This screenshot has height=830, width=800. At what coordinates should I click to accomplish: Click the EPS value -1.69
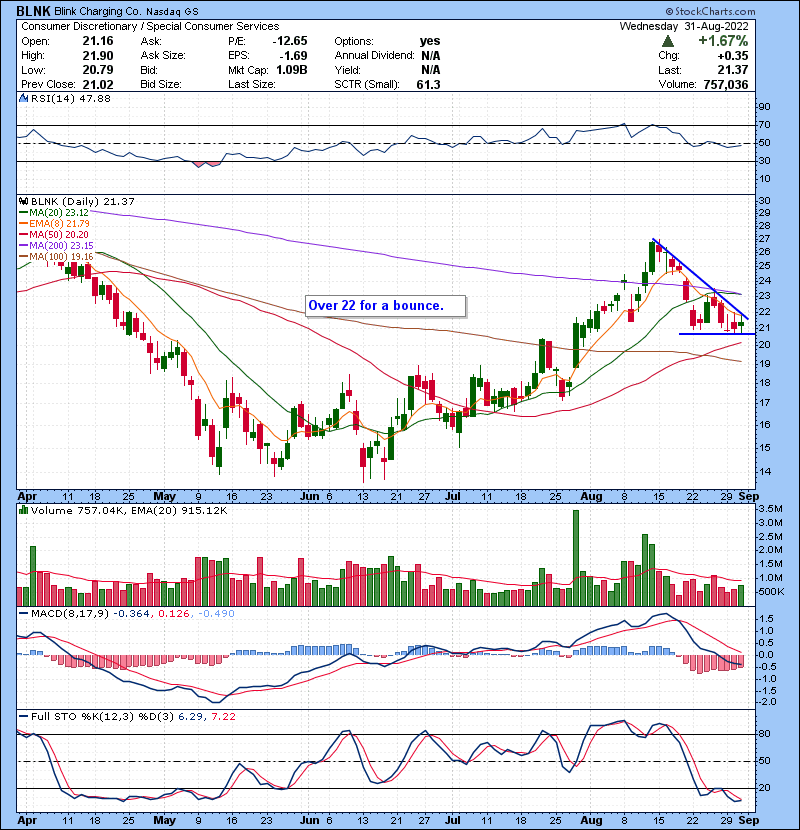tap(292, 56)
